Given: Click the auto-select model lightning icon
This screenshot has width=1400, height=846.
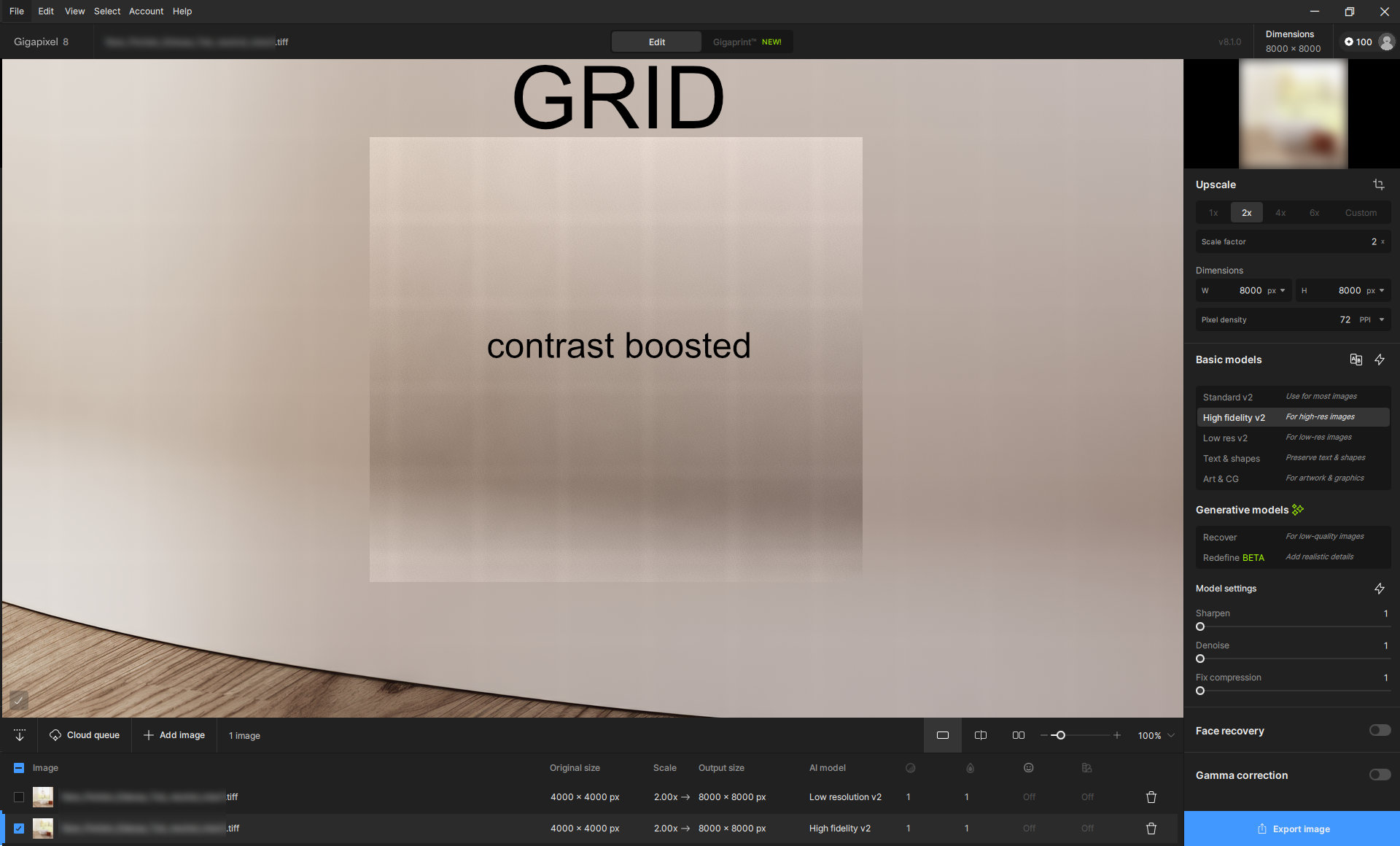Looking at the screenshot, I should click(1380, 360).
